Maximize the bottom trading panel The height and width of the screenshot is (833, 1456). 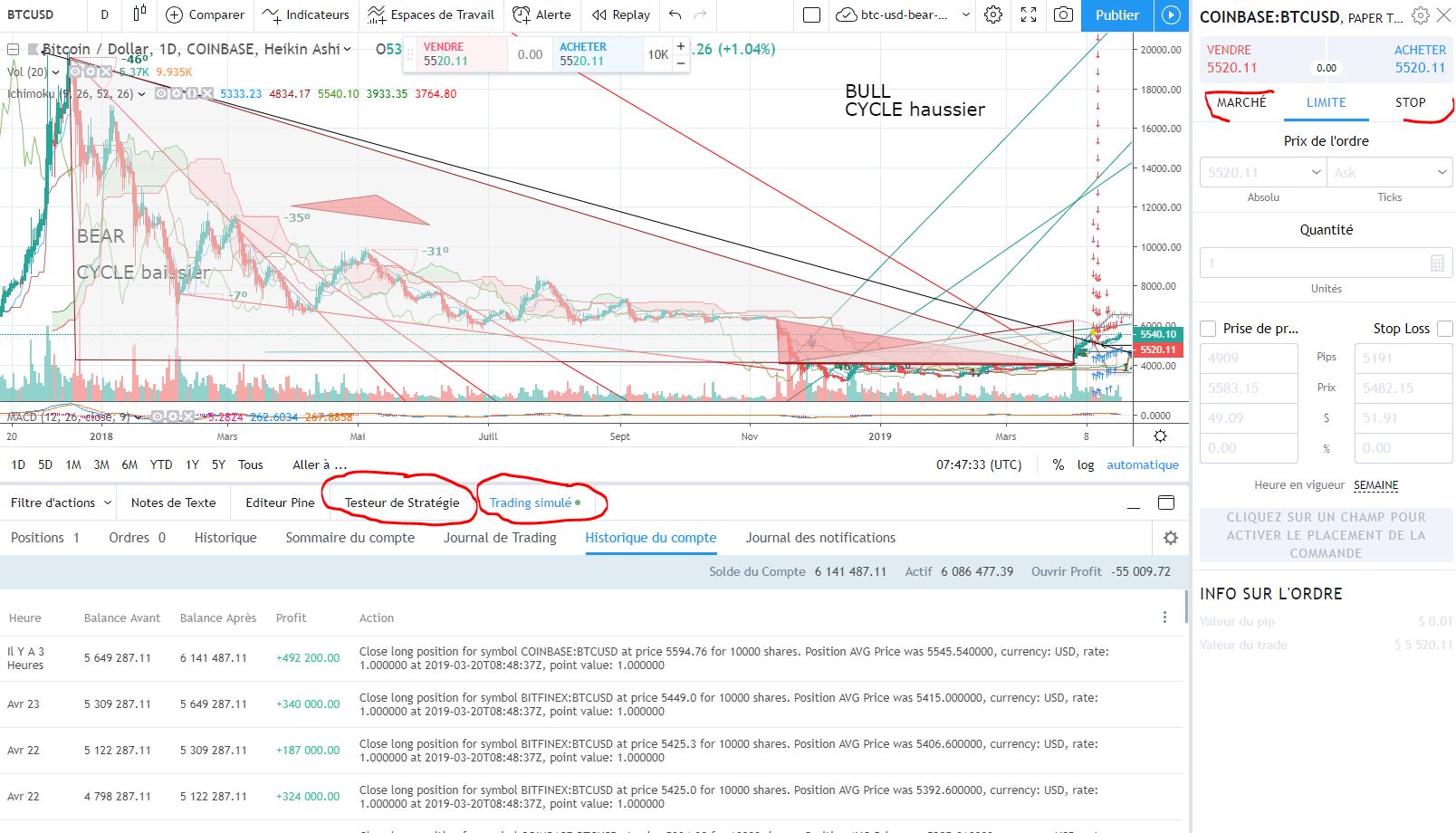[1166, 503]
